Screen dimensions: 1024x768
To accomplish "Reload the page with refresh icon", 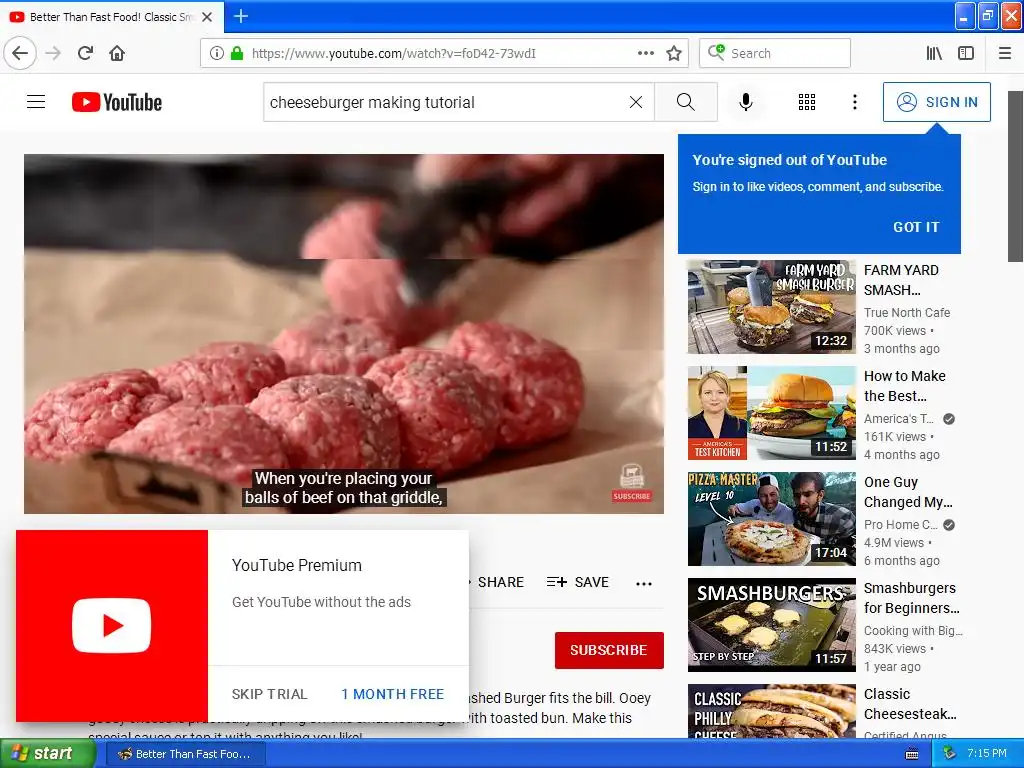I will click(85, 53).
